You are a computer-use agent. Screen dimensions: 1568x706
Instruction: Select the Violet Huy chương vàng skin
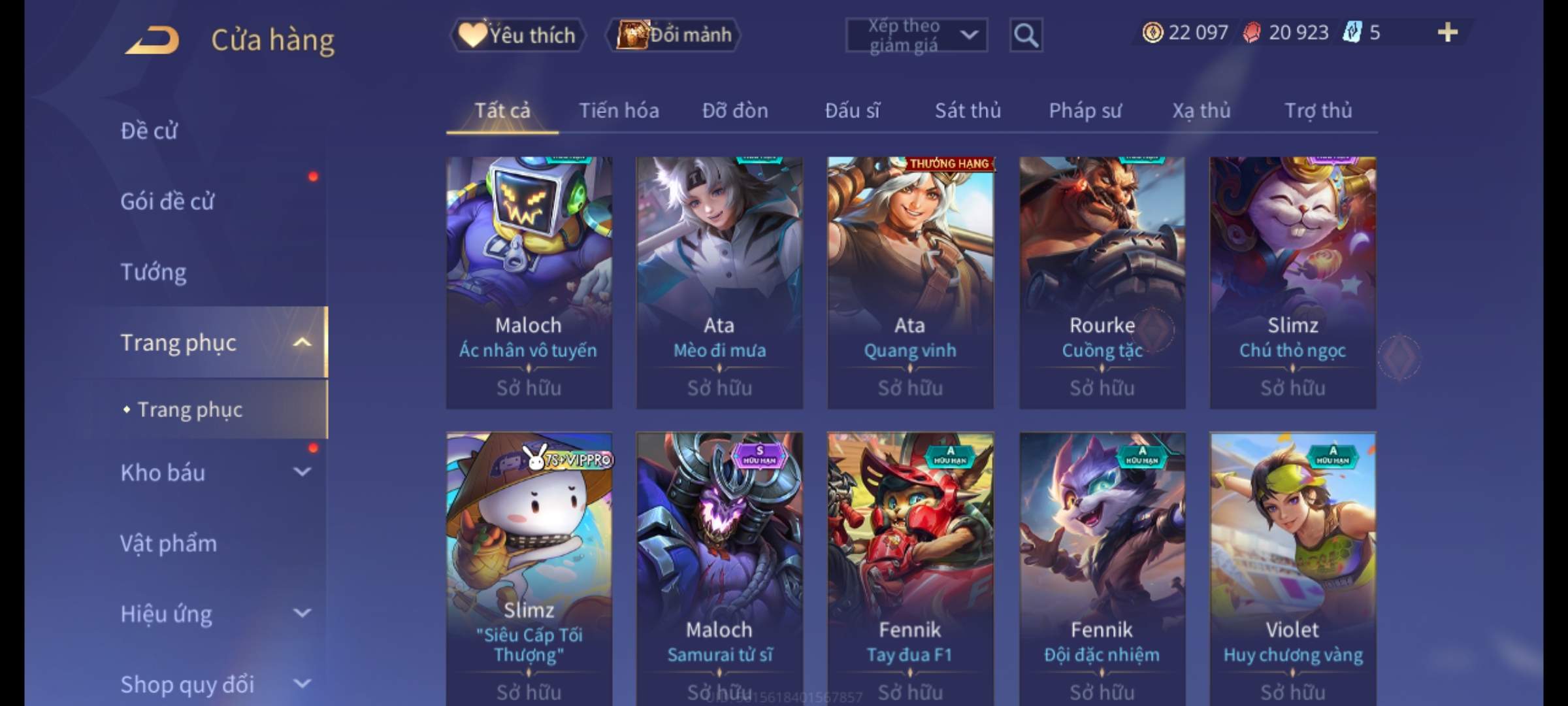[1293, 569]
